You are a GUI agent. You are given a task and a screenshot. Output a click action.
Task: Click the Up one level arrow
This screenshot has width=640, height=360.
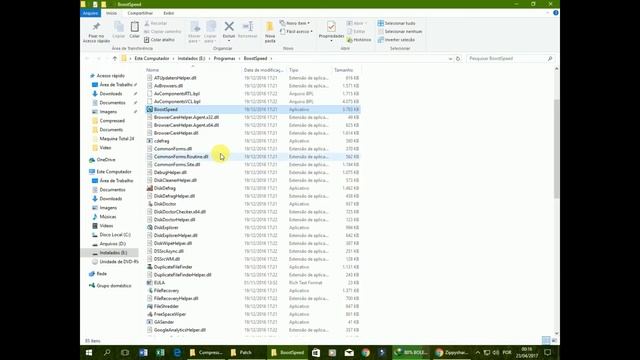click(x=115, y=58)
